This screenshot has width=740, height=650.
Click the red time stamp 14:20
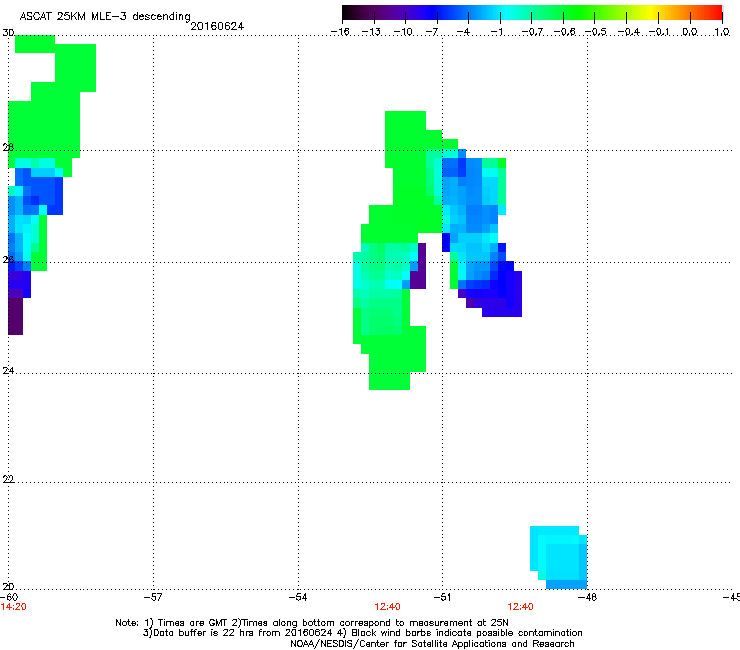coord(14,607)
